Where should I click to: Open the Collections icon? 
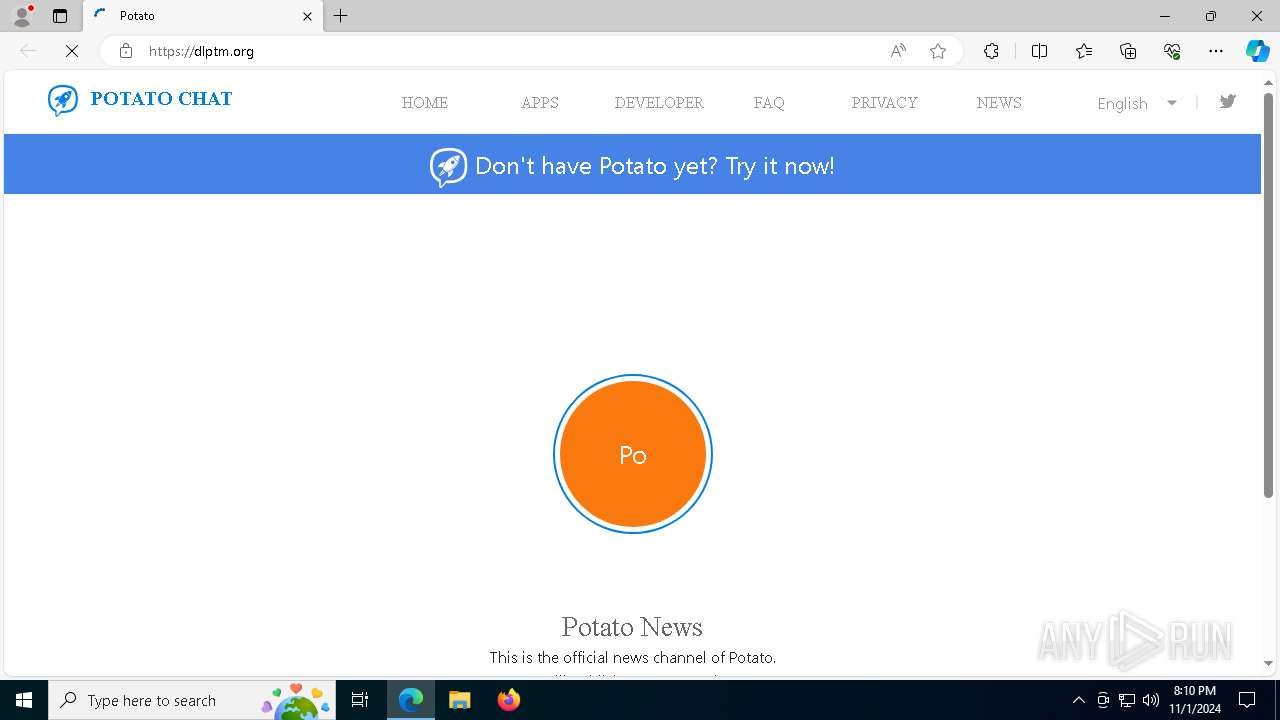(x=1128, y=51)
